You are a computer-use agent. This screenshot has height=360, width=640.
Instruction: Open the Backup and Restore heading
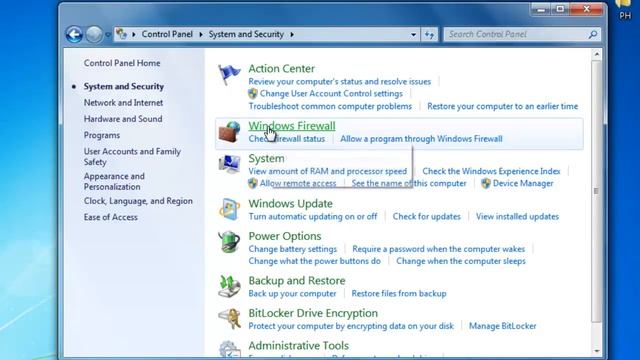[297, 281]
